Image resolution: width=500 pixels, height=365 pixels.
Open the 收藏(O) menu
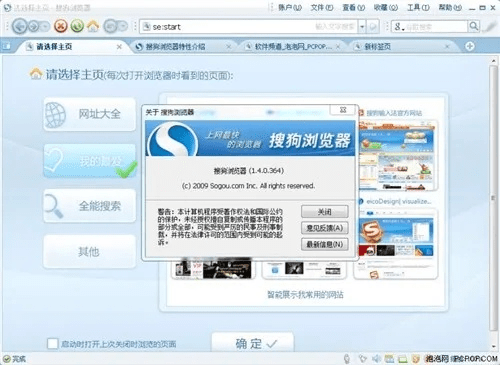[386, 7]
